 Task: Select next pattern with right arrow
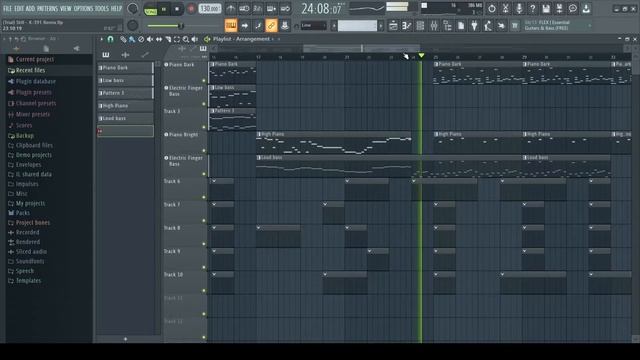tap(381, 26)
